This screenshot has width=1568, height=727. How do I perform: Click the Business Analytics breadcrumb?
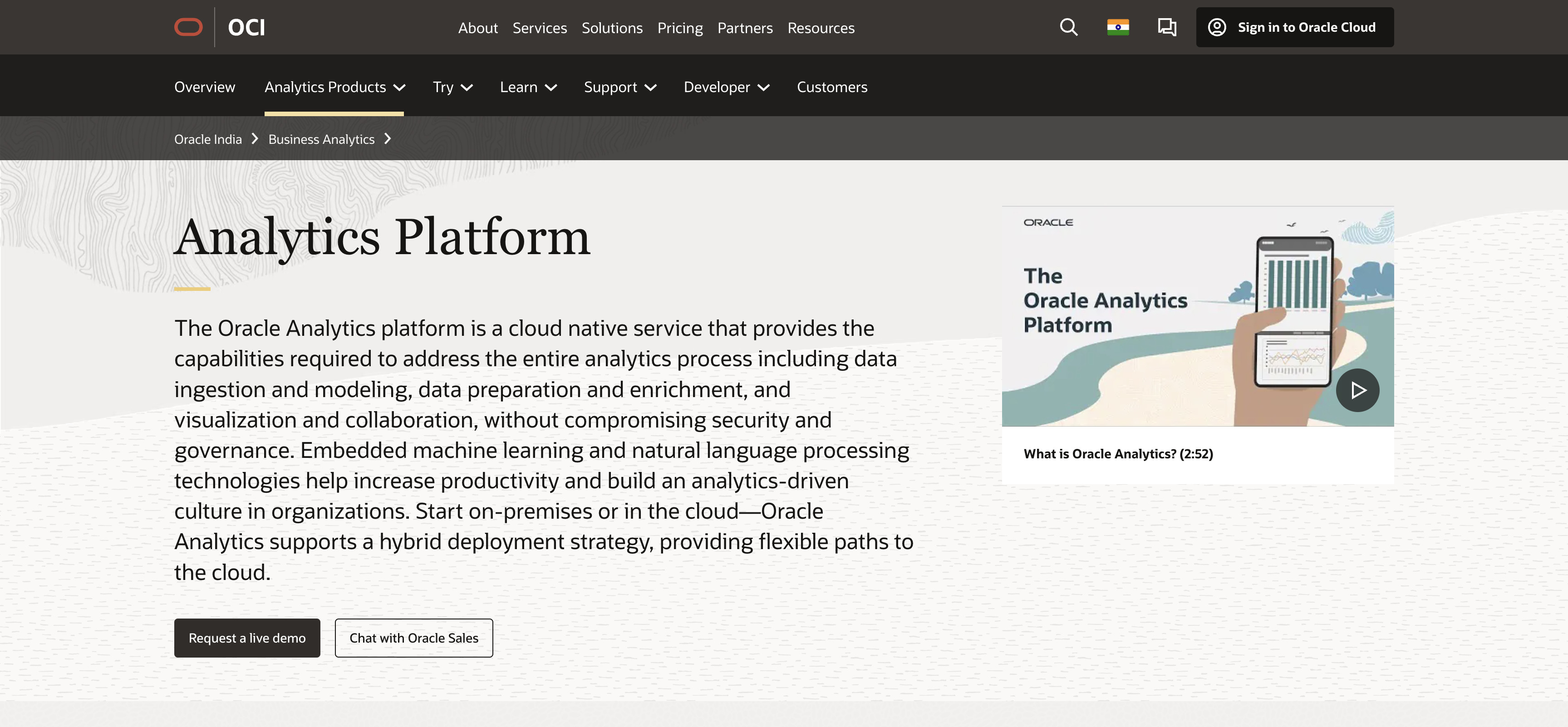(x=321, y=139)
